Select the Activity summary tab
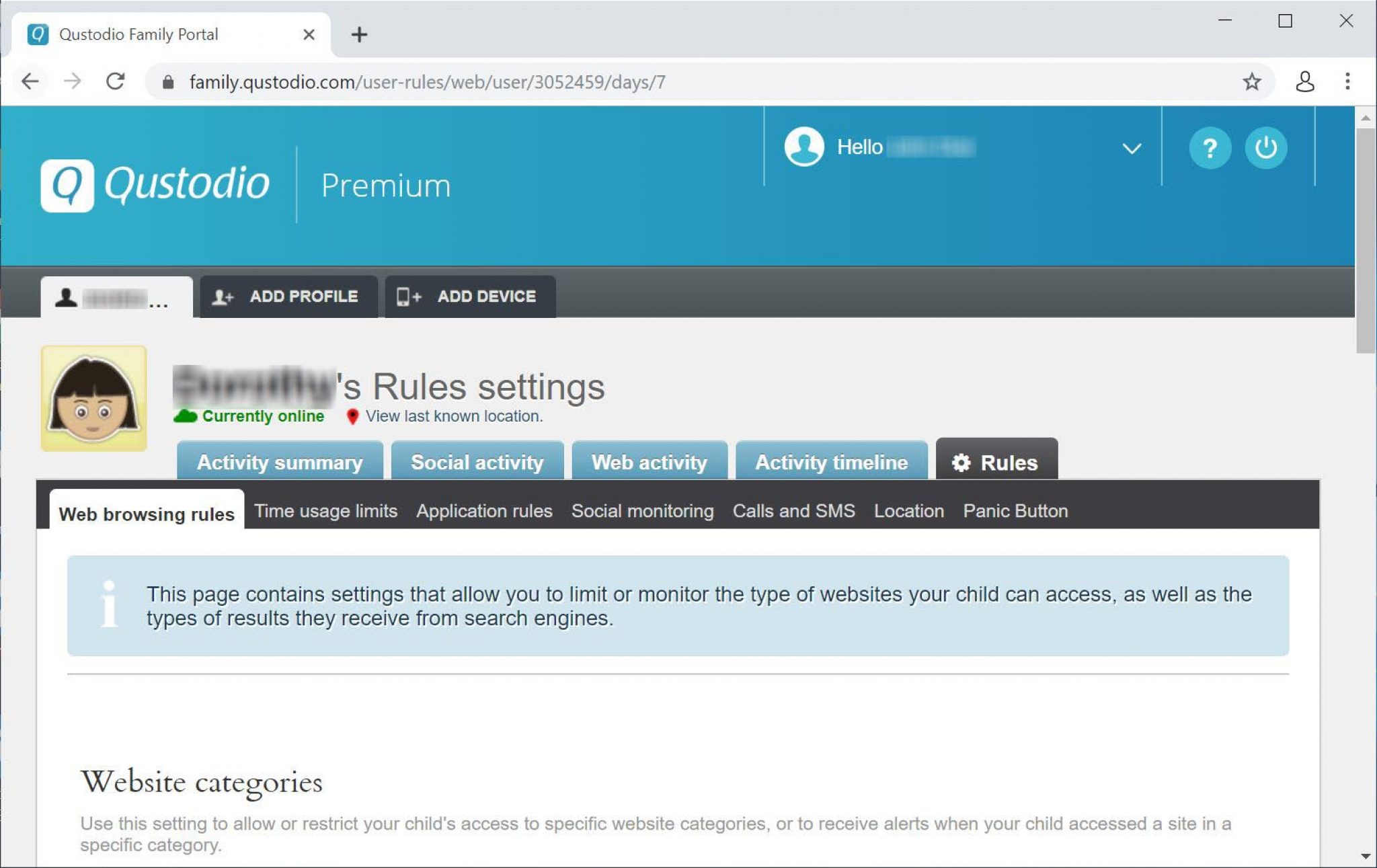This screenshot has height=868, width=1377. point(279,462)
